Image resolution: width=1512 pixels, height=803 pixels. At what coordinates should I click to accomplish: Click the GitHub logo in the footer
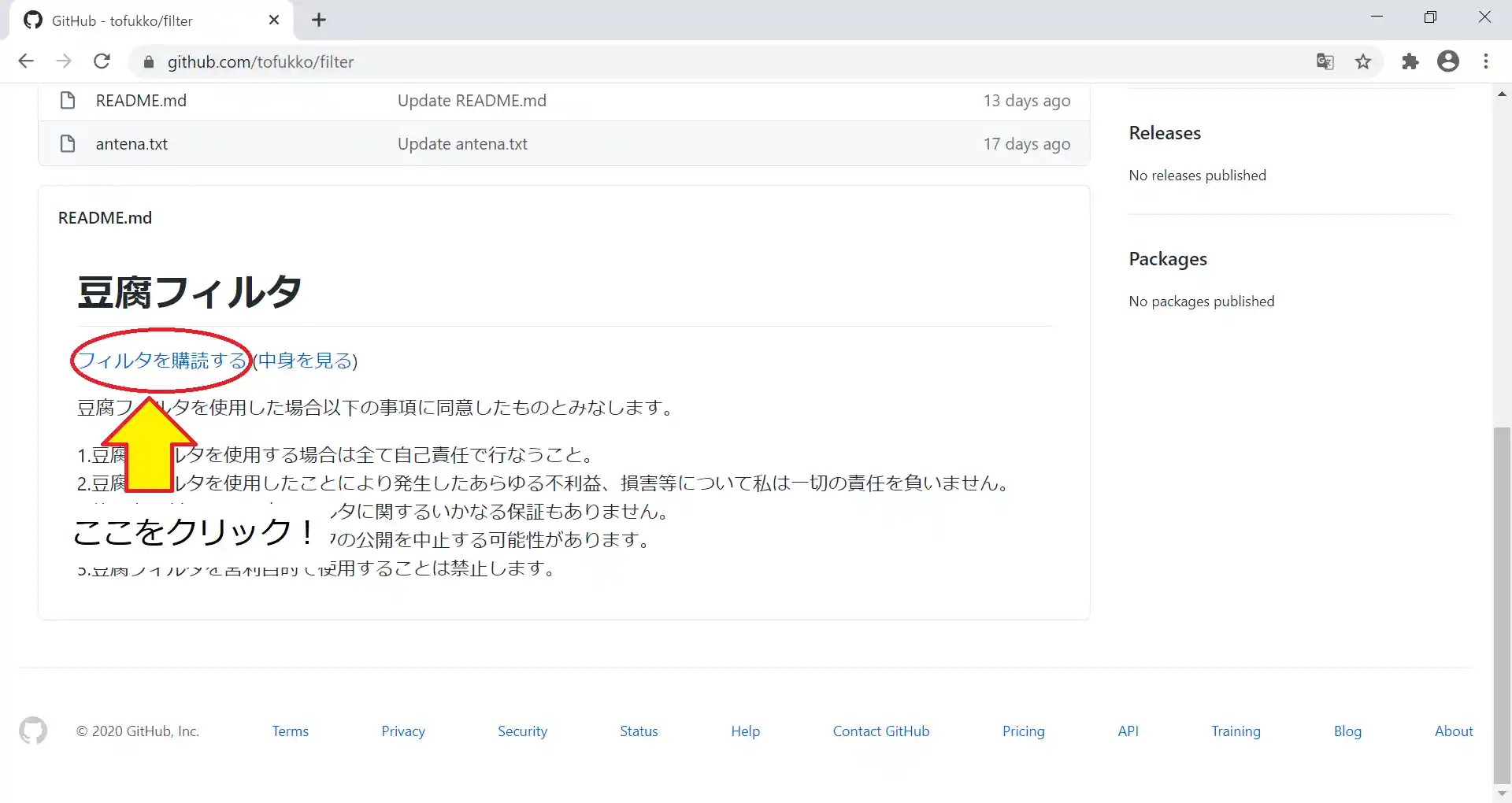(x=33, y=731)
